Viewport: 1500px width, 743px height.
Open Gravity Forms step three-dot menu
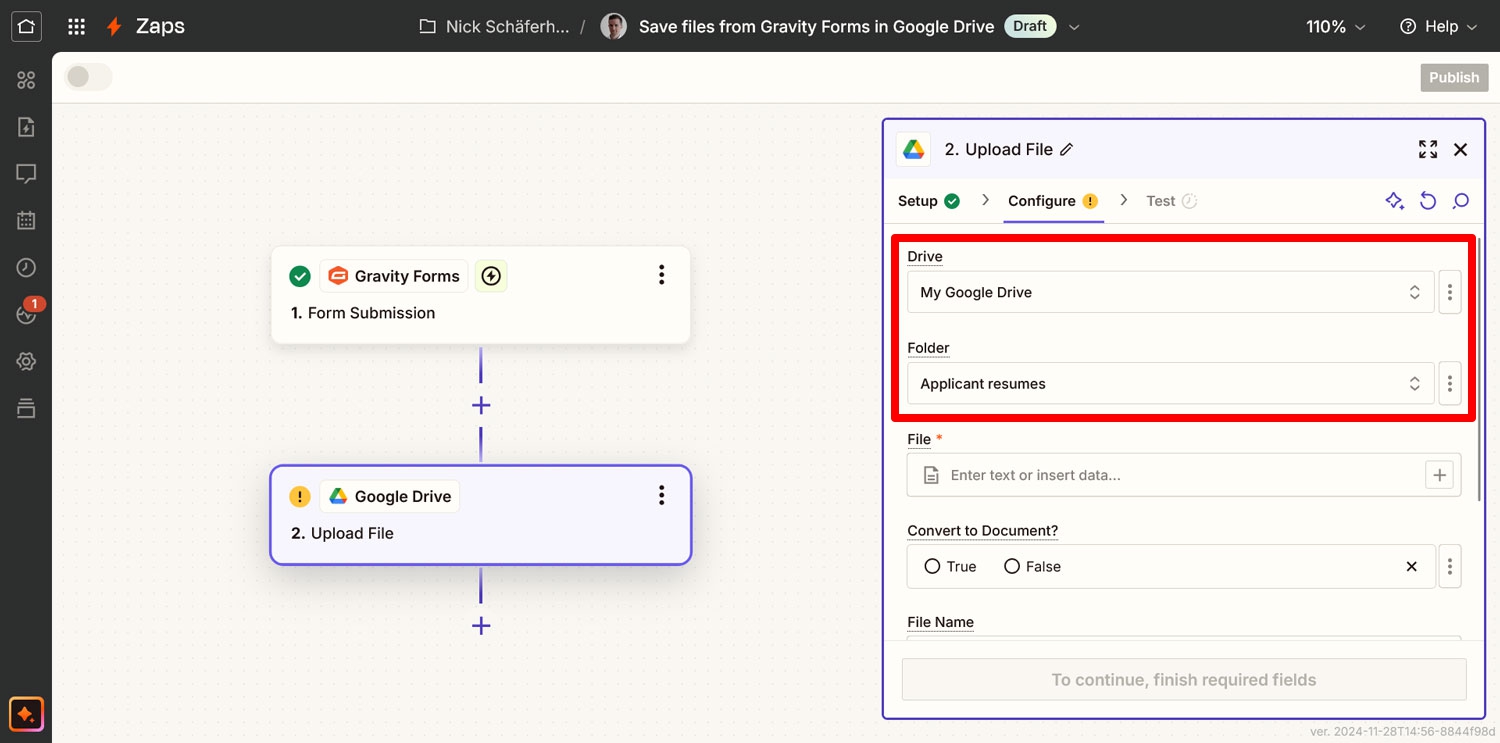(661, 275)
